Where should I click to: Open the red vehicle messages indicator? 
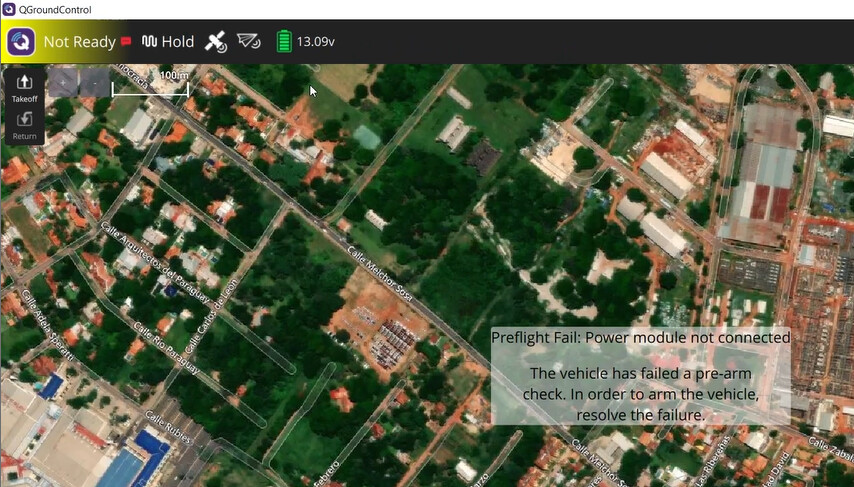pyautogui.click(x=126, y=42)
